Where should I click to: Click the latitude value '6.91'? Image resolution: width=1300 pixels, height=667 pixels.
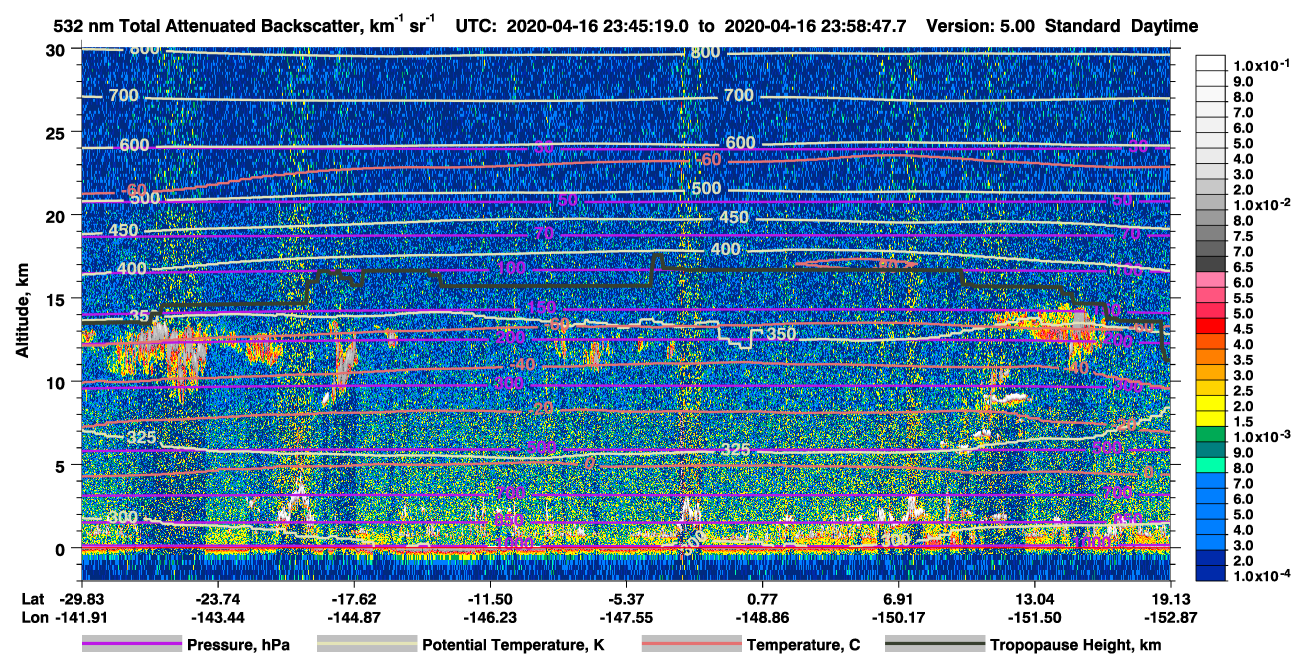tap(899, 598)
